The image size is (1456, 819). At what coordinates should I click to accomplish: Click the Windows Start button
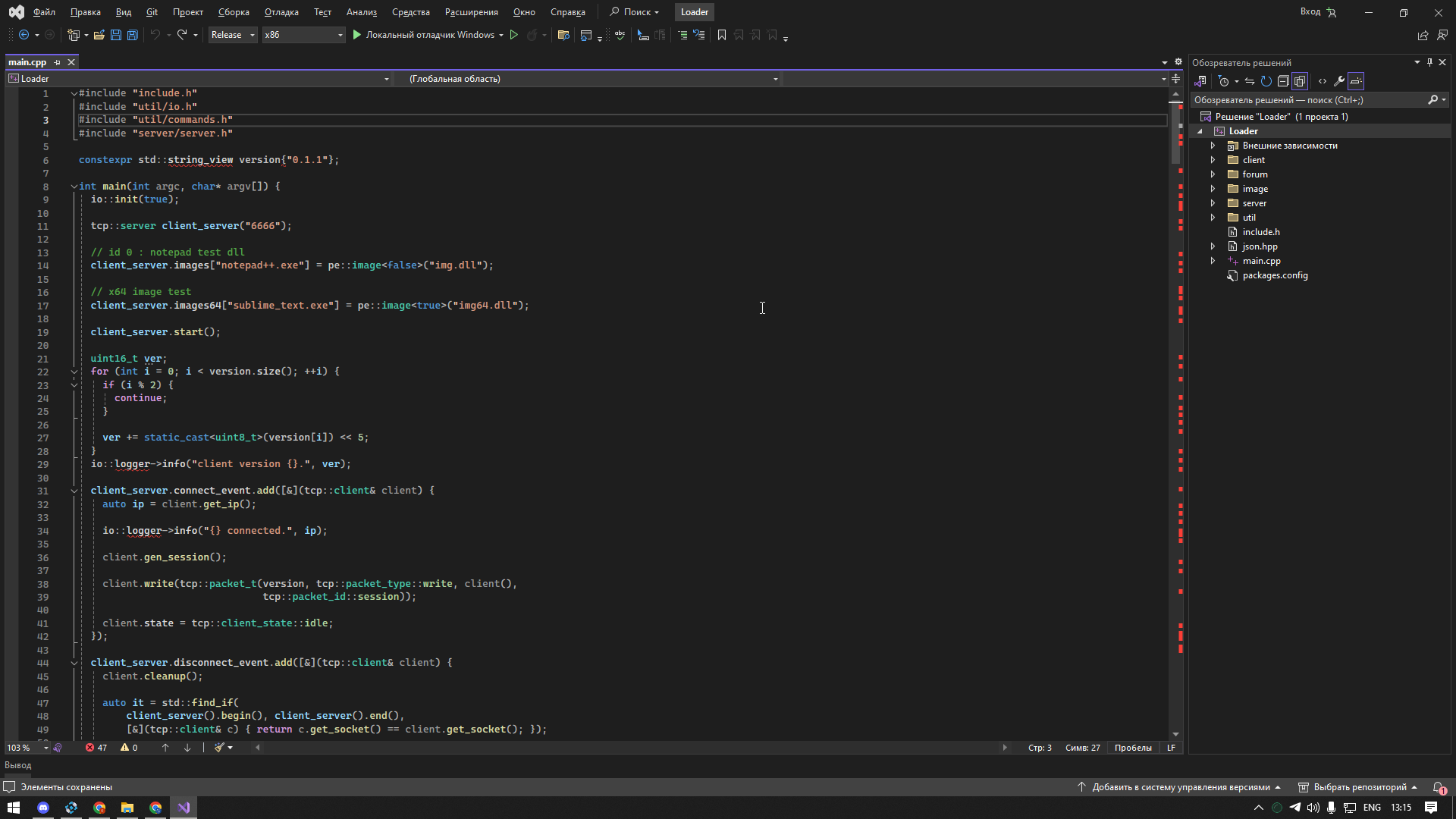coord(14,808)
